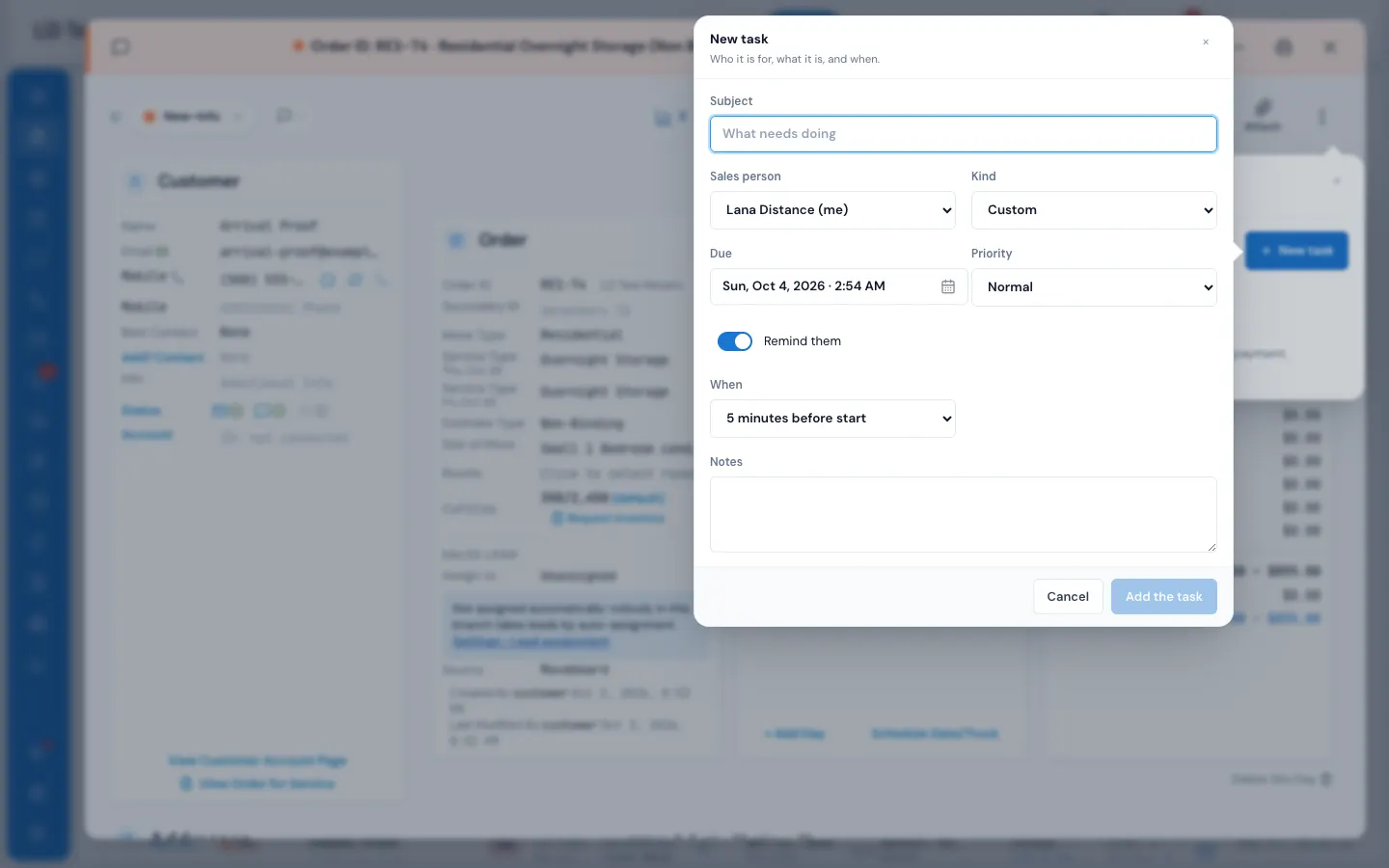Expand the When reminder timing dropdown

click(832, 419)
